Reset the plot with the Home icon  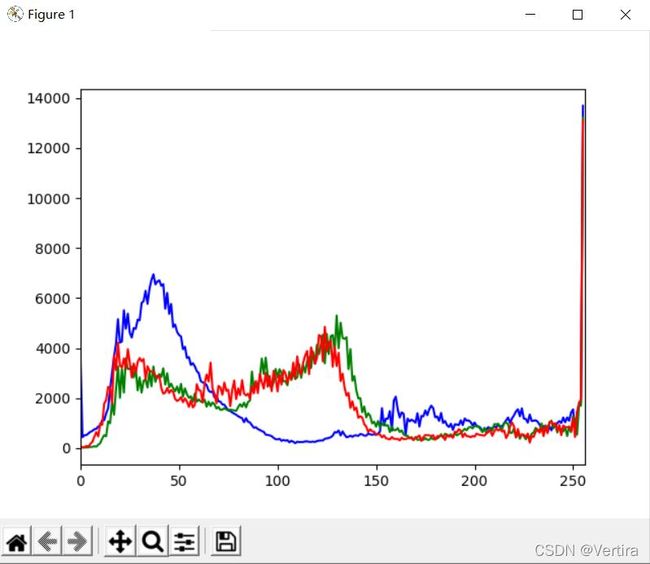(x=17, y=542)
